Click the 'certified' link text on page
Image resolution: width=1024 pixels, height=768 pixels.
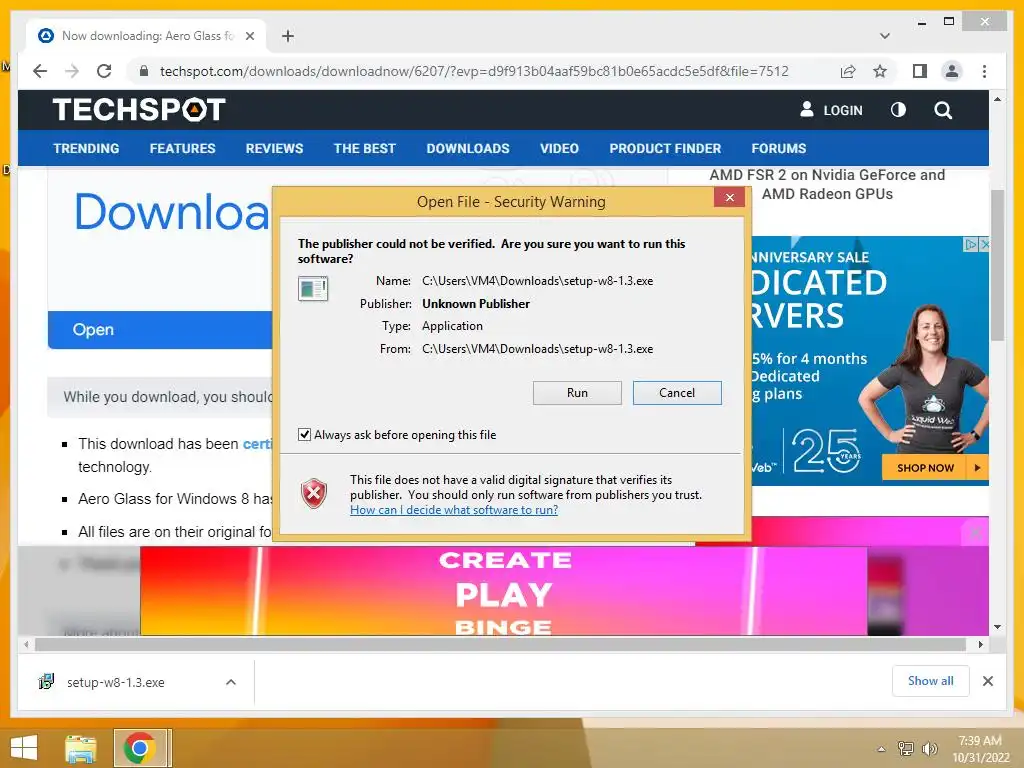[257, 444]
